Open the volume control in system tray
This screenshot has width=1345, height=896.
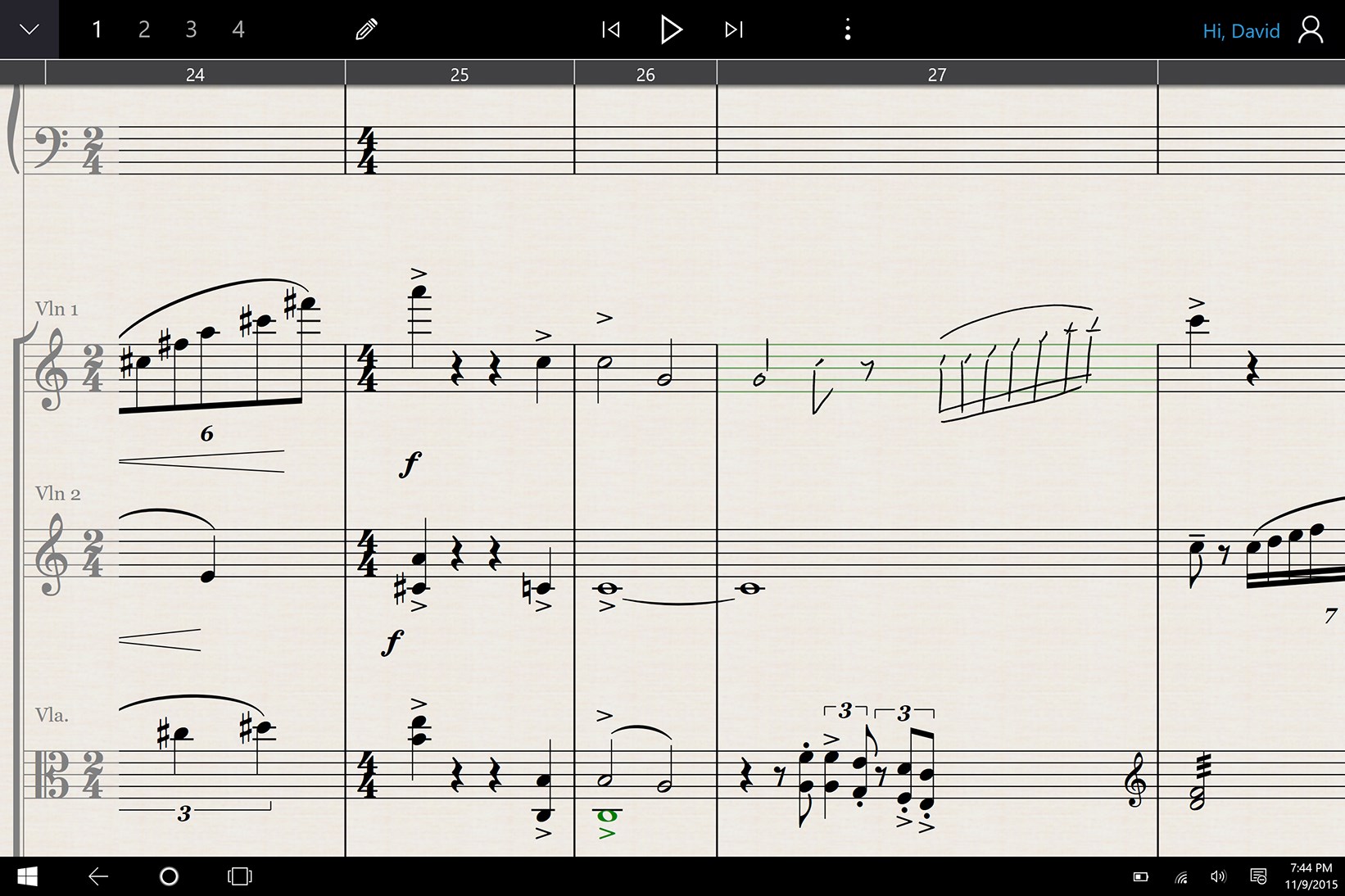pyautogui.click(x=1218, y=877)
